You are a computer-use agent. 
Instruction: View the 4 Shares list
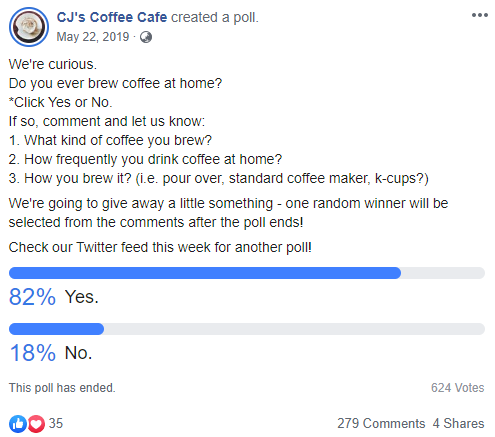click(458, 423)
